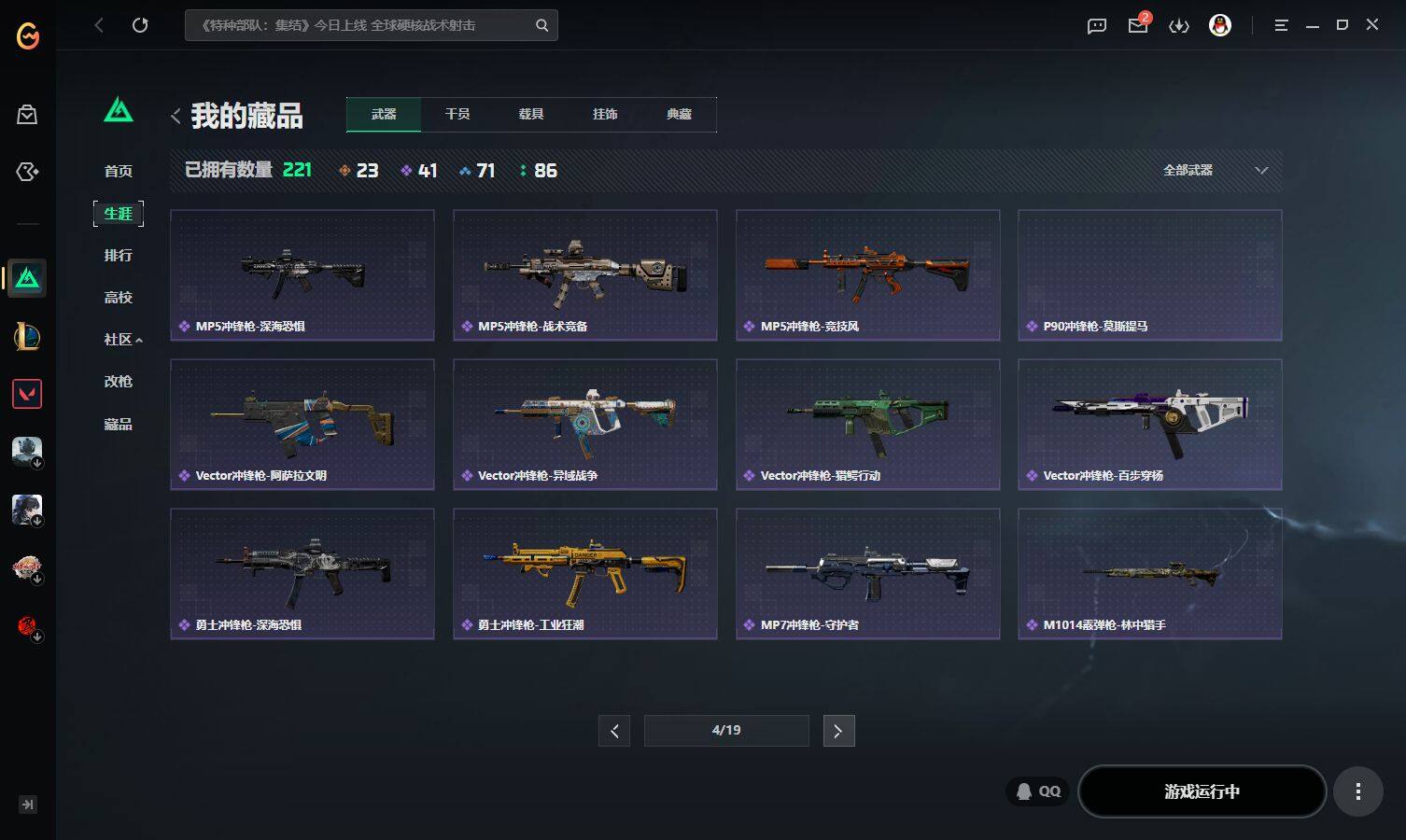Go to the next collection page
Image resolution: width=1406 pixels, height=840 pixels.
pyautogui.click(x=838, y=731)
